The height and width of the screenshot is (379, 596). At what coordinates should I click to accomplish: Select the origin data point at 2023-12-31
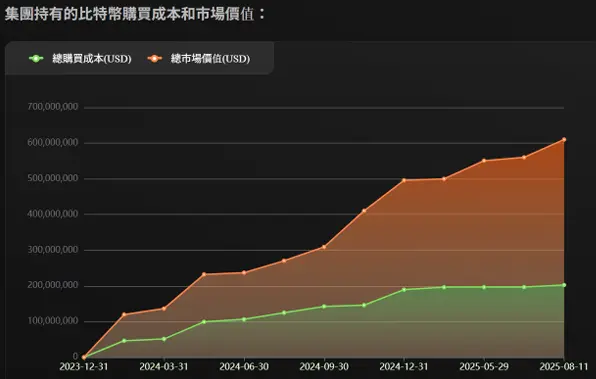84,357
